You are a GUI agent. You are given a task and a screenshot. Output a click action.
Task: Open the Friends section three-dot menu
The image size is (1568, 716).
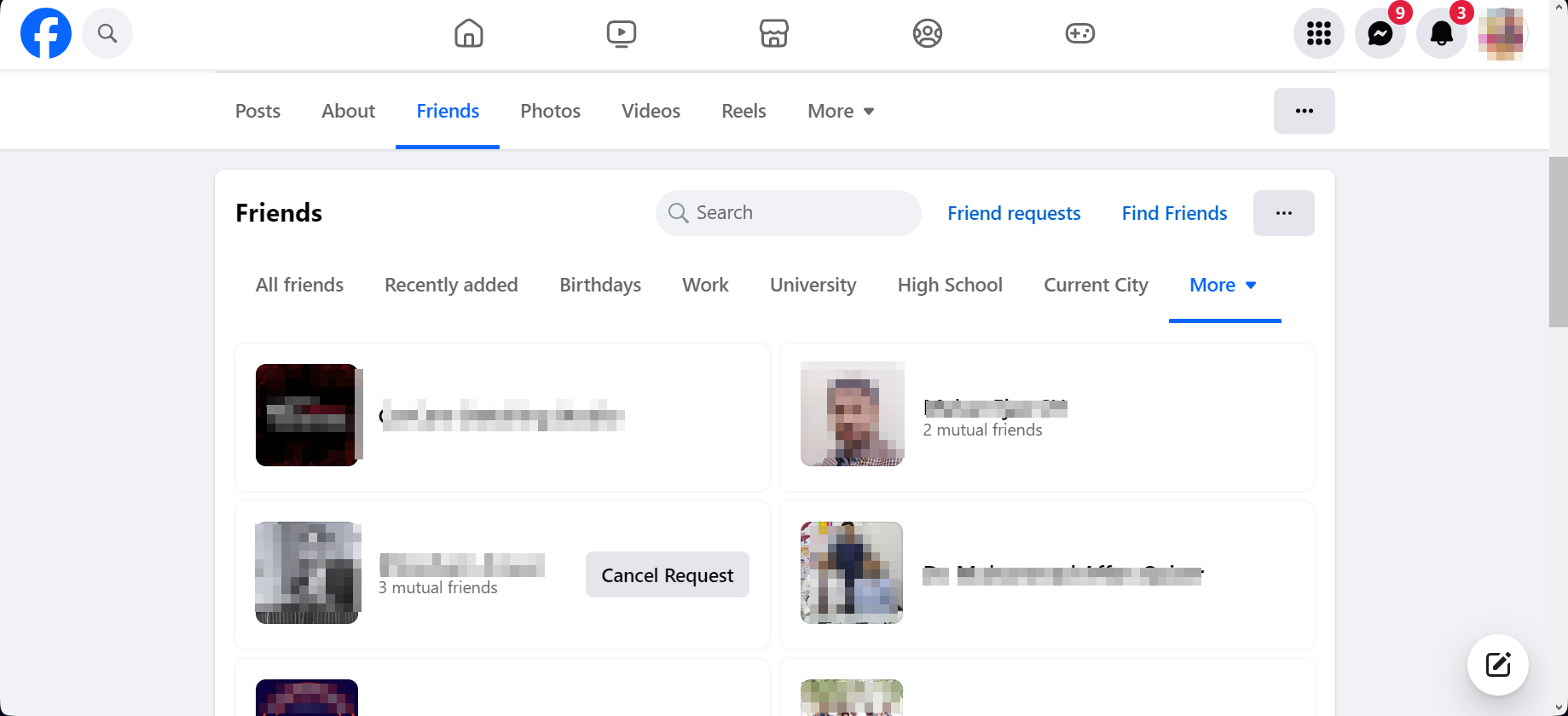(1284, 213)
